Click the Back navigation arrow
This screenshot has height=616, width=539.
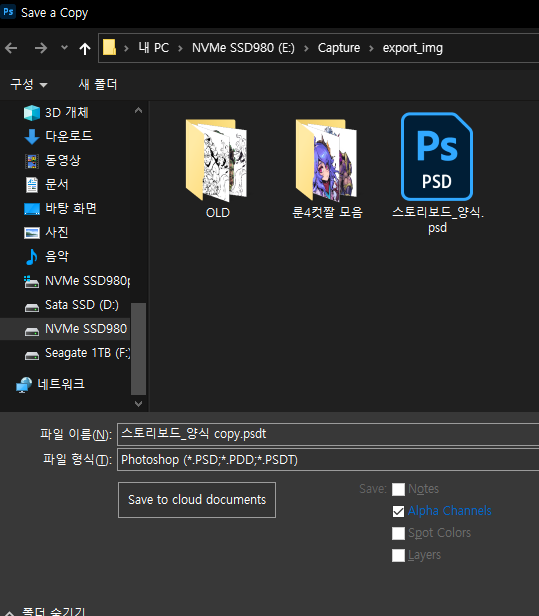(11, 48)
